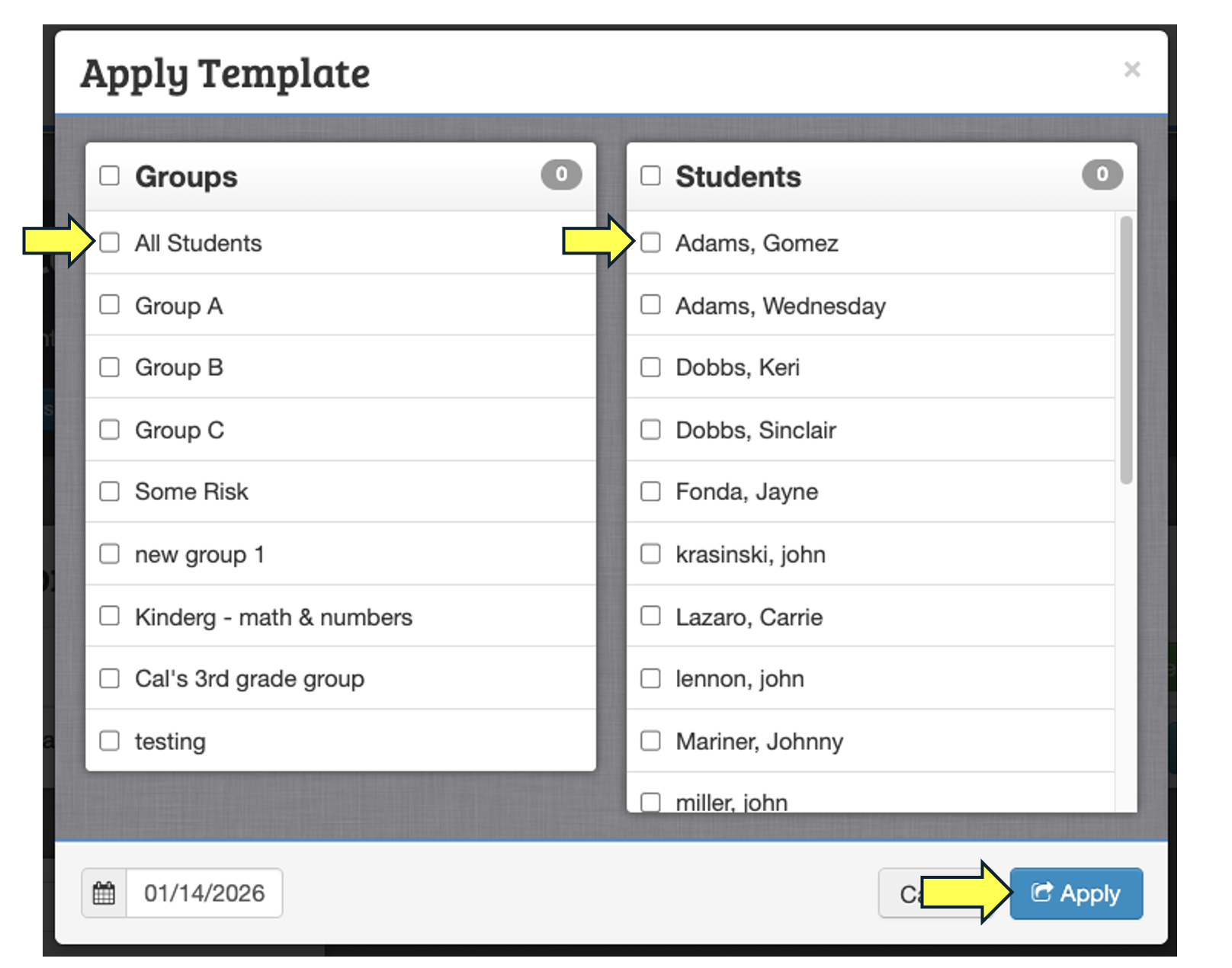Click the calendar icon beside the date
Image resolution: width=1232 pixels, height=968 pixels.
[104, 893]
